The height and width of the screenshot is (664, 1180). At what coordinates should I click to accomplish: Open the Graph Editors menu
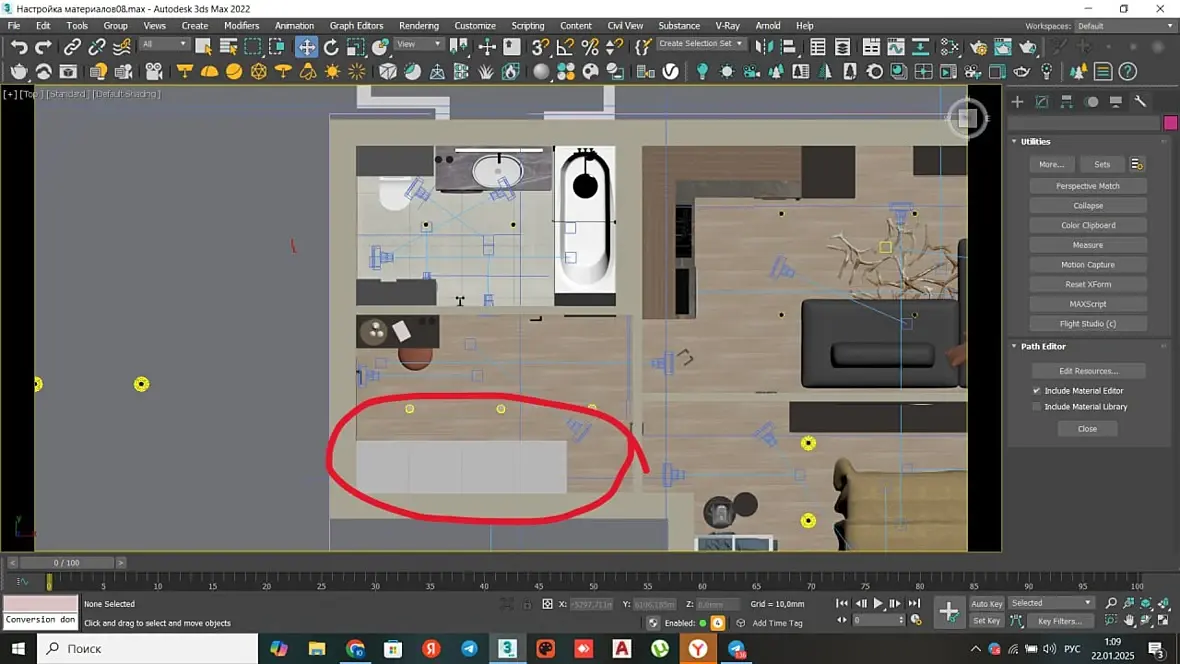pos(356,25)
